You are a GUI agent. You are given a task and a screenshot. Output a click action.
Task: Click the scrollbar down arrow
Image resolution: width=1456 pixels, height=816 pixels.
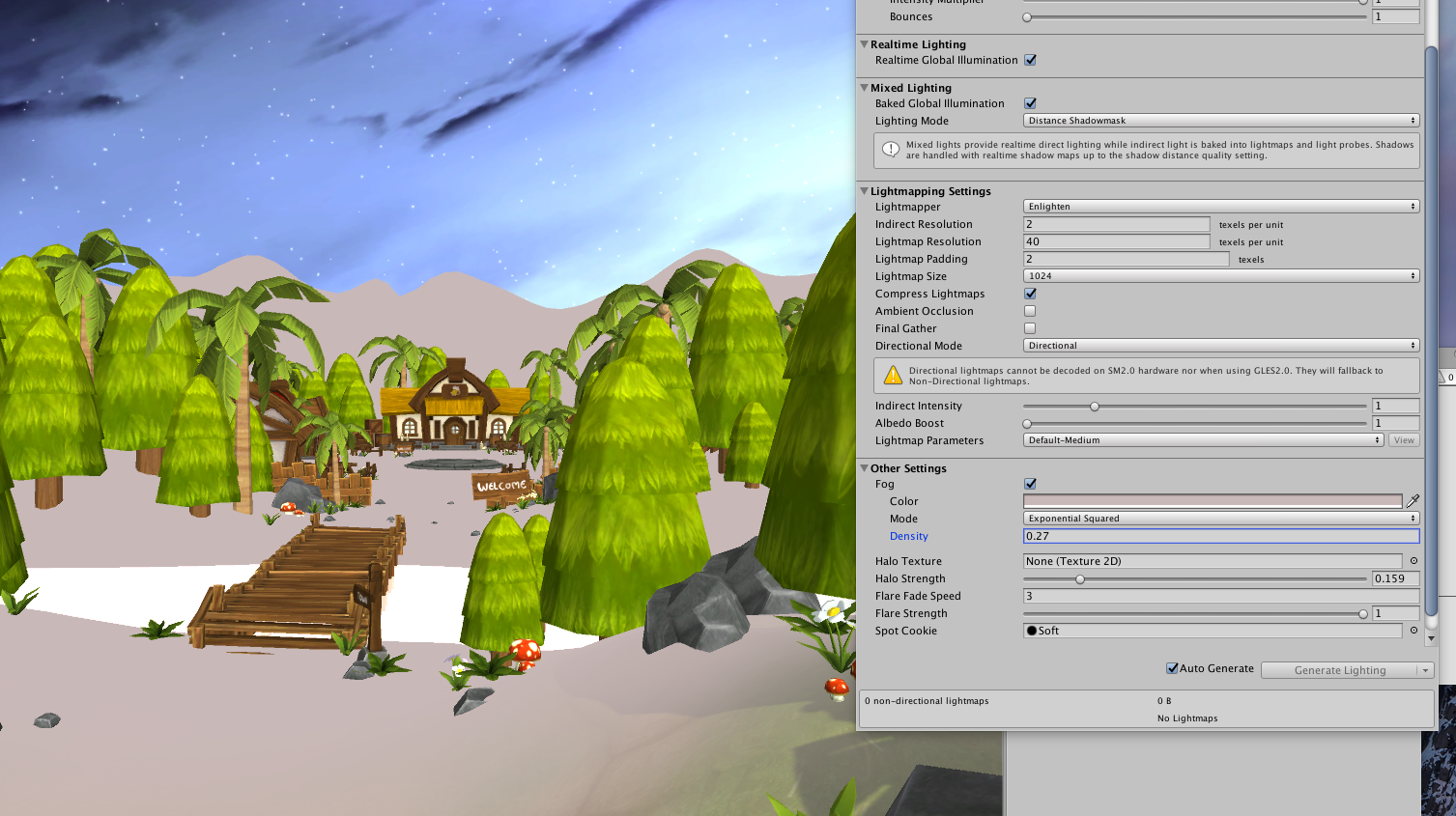point(1431,638)
